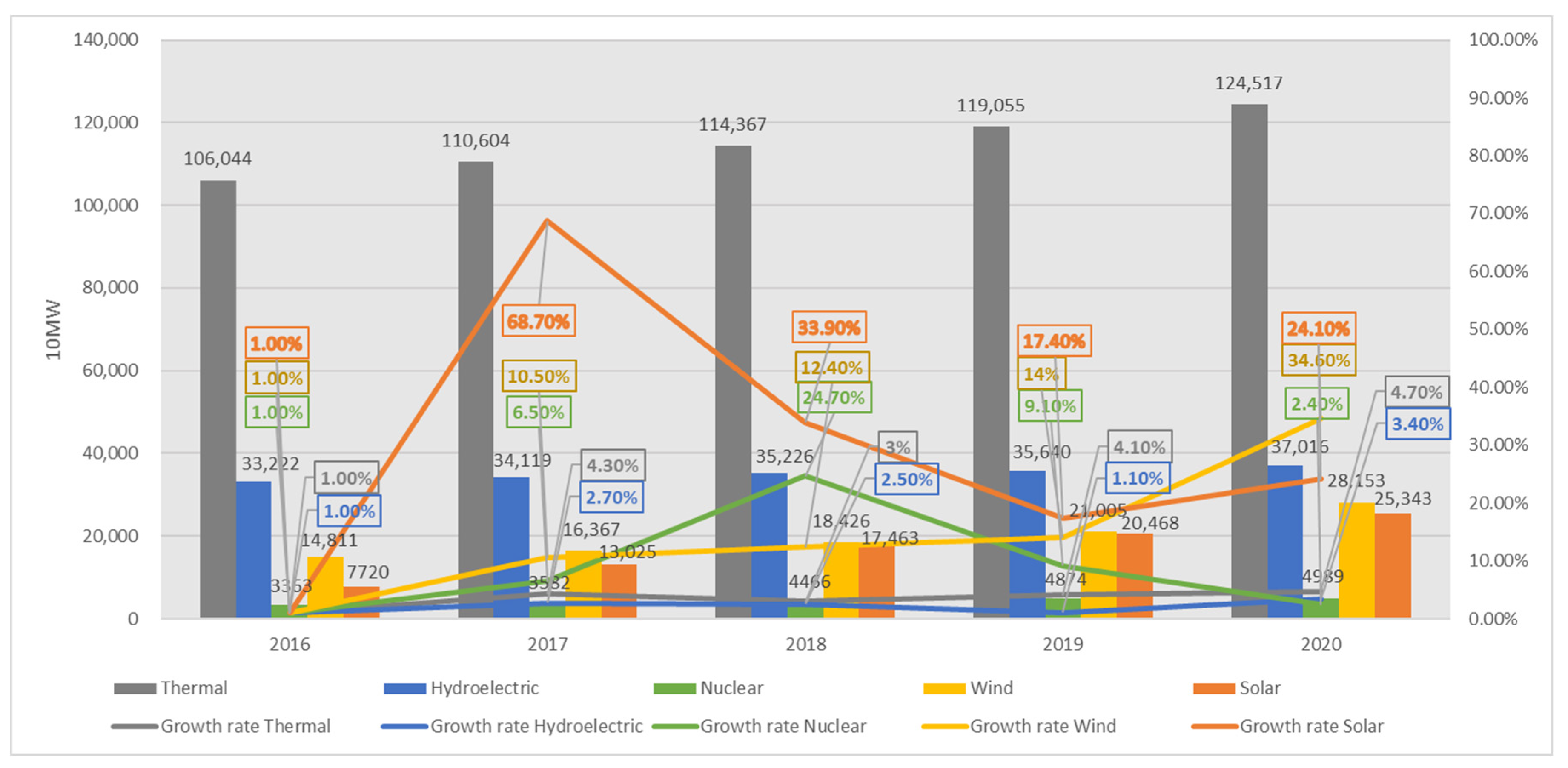Click the Hydroelectric legend blue swatch
The image size is (1568, 768).
pyautogui.click(x=404, y=689)
